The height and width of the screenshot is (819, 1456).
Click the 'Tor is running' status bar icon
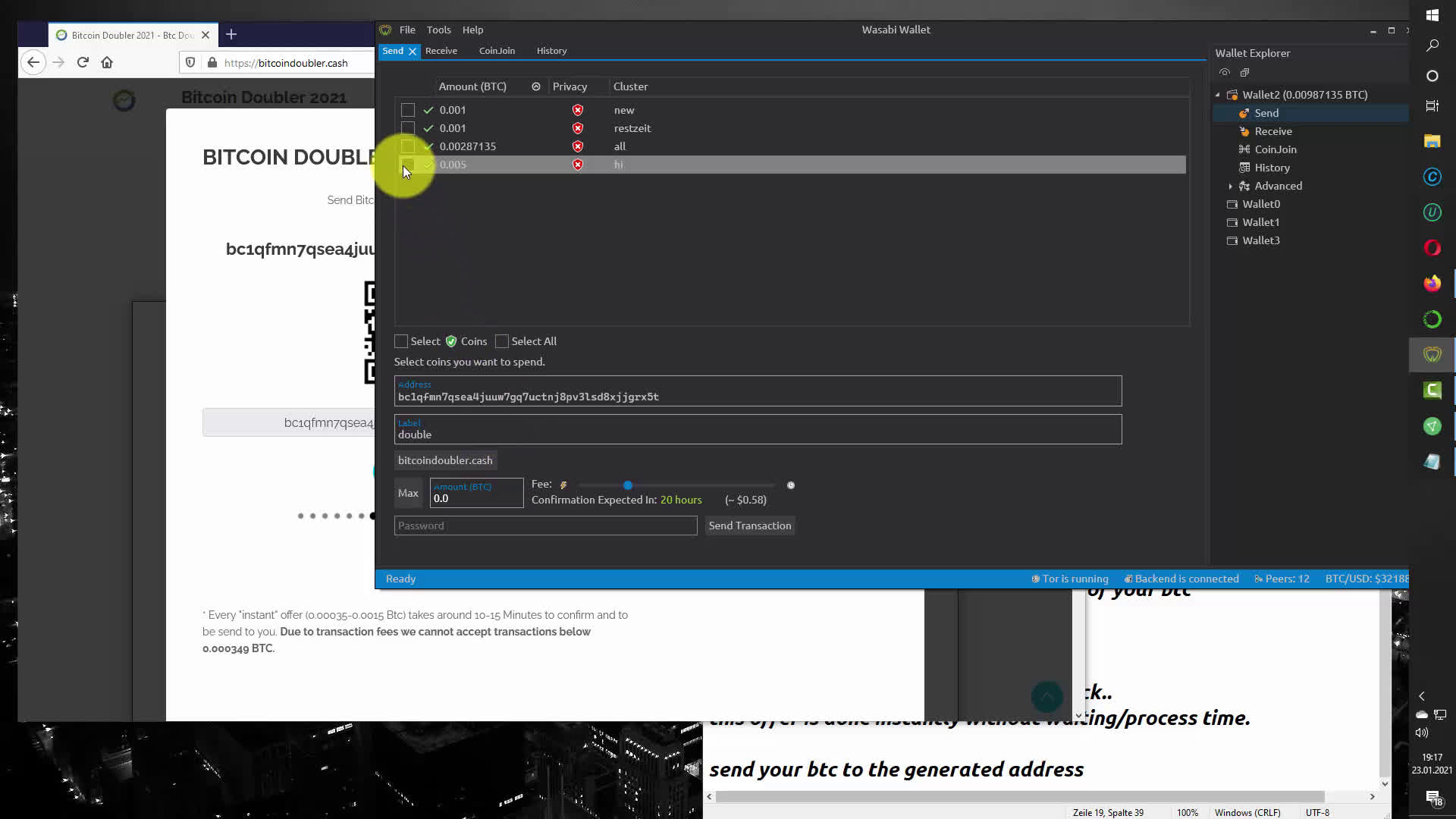tap(1035, 579)
